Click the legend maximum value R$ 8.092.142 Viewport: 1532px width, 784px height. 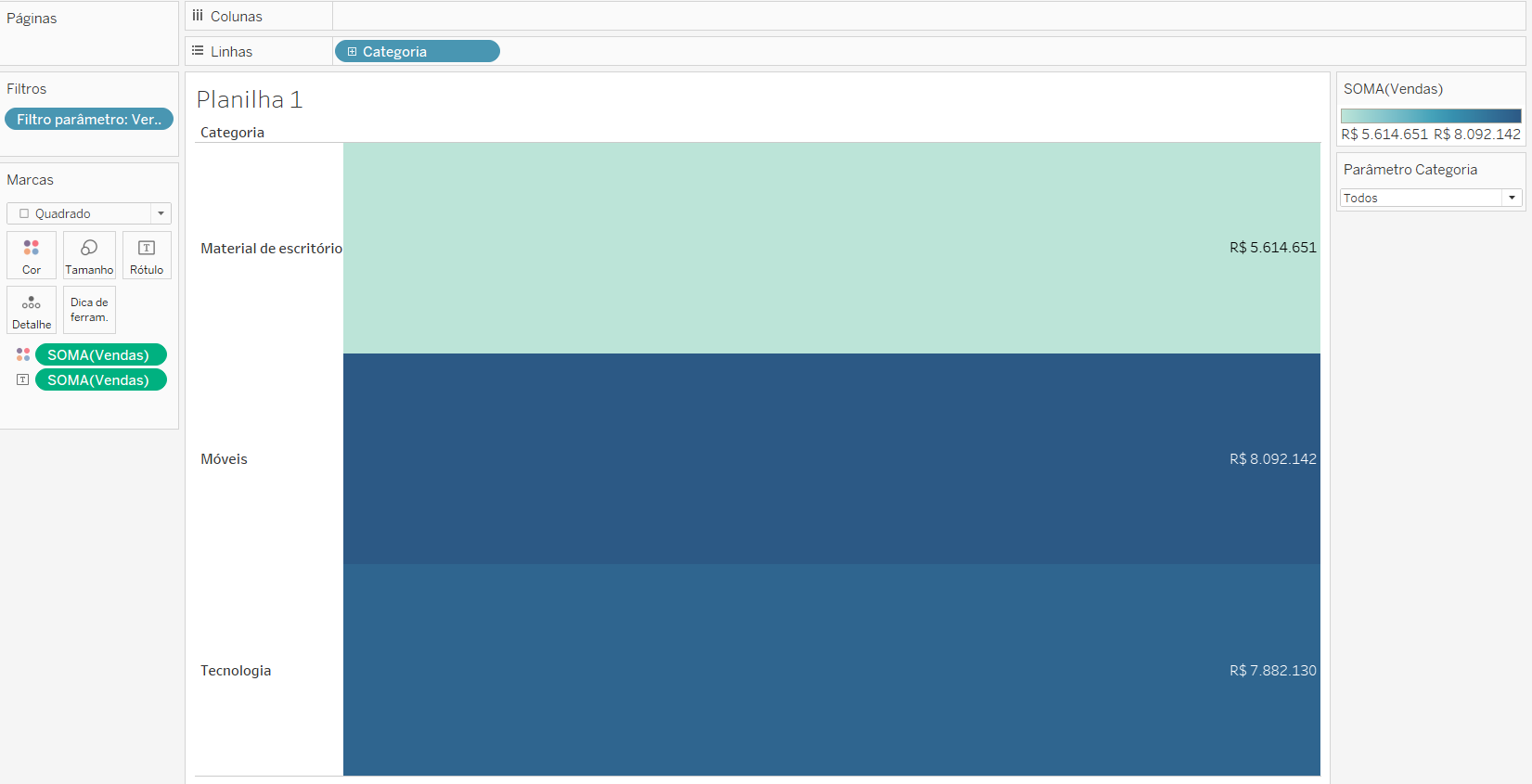tap(1477, 135)
